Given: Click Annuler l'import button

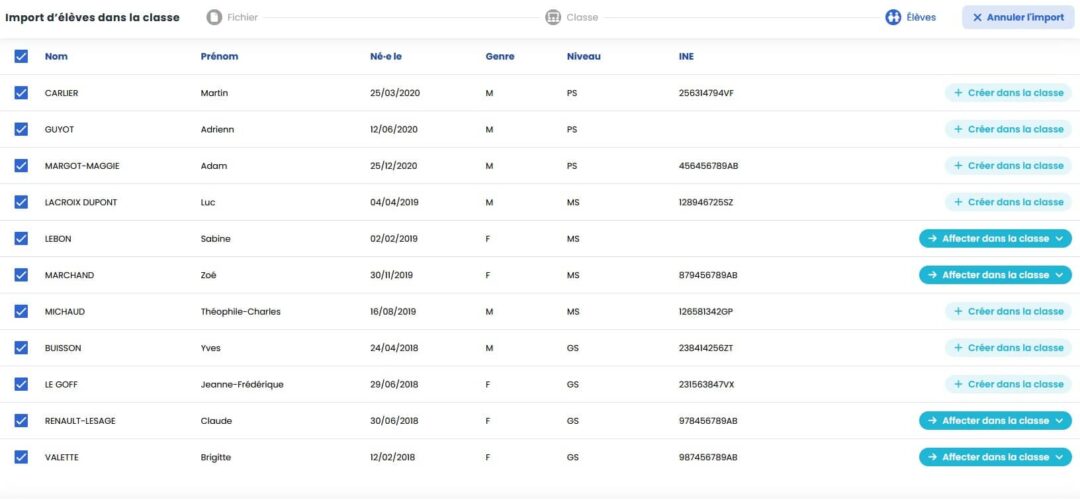Looking at the screenshot, I should coord(1018,17).
